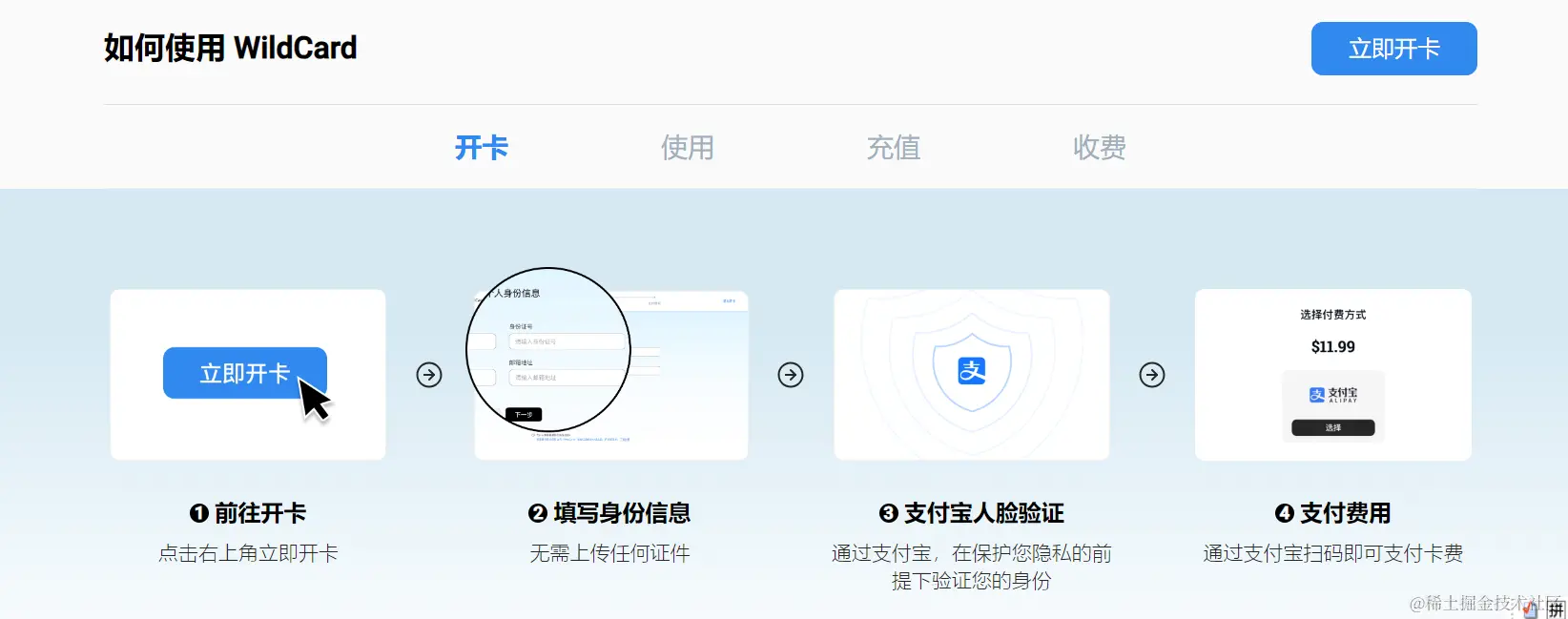Click the 点击右上角立即开卡 description
Screen dimensions: 1568x619
pyautogui.click(x=248, y=553)
